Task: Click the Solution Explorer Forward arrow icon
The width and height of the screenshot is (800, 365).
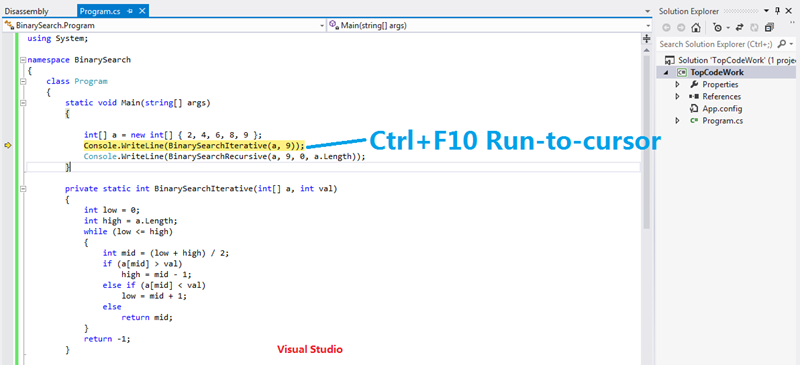Action: click(681, 28)
